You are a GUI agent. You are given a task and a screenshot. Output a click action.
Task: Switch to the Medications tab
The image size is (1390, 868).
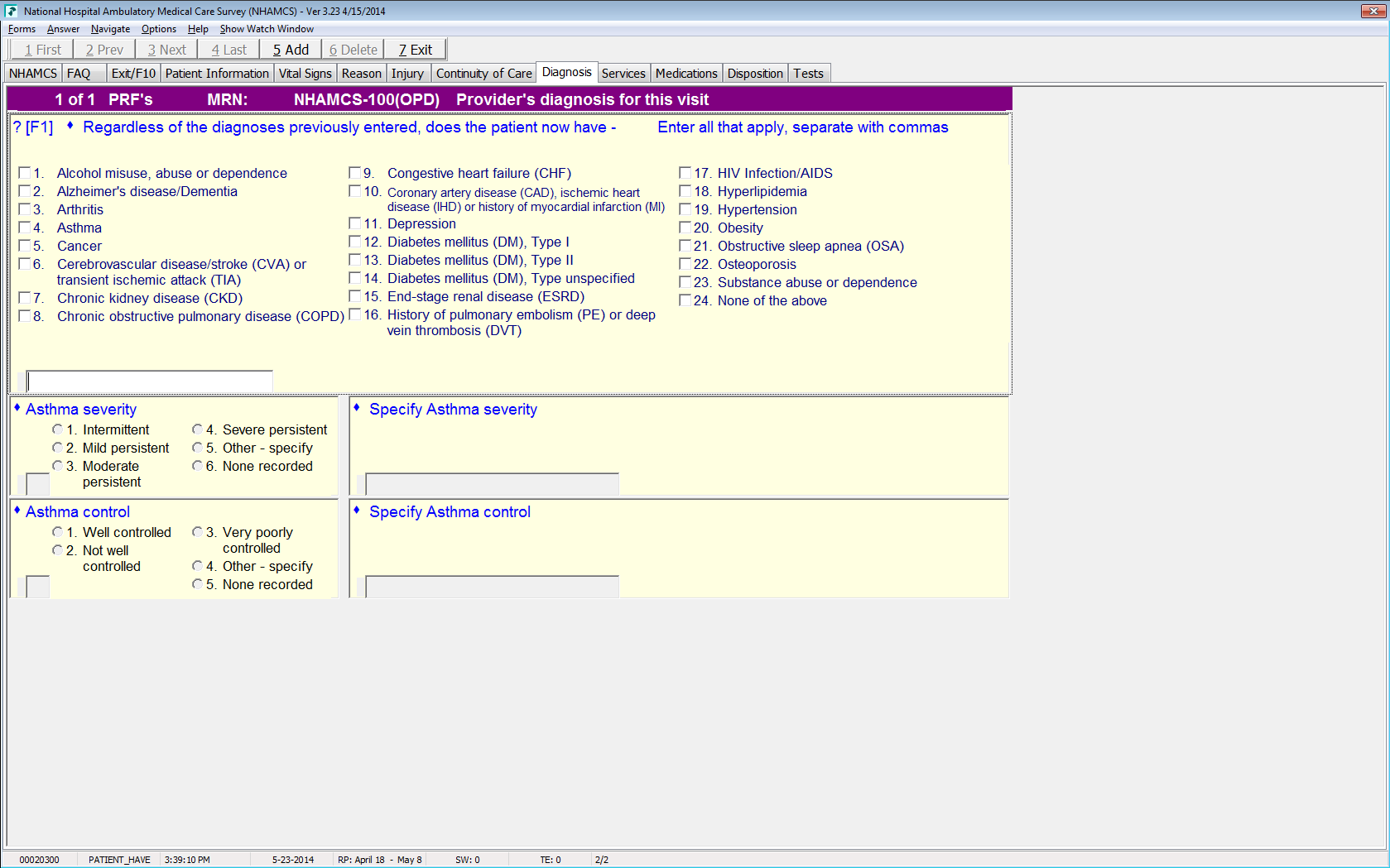tap(685, 74)
